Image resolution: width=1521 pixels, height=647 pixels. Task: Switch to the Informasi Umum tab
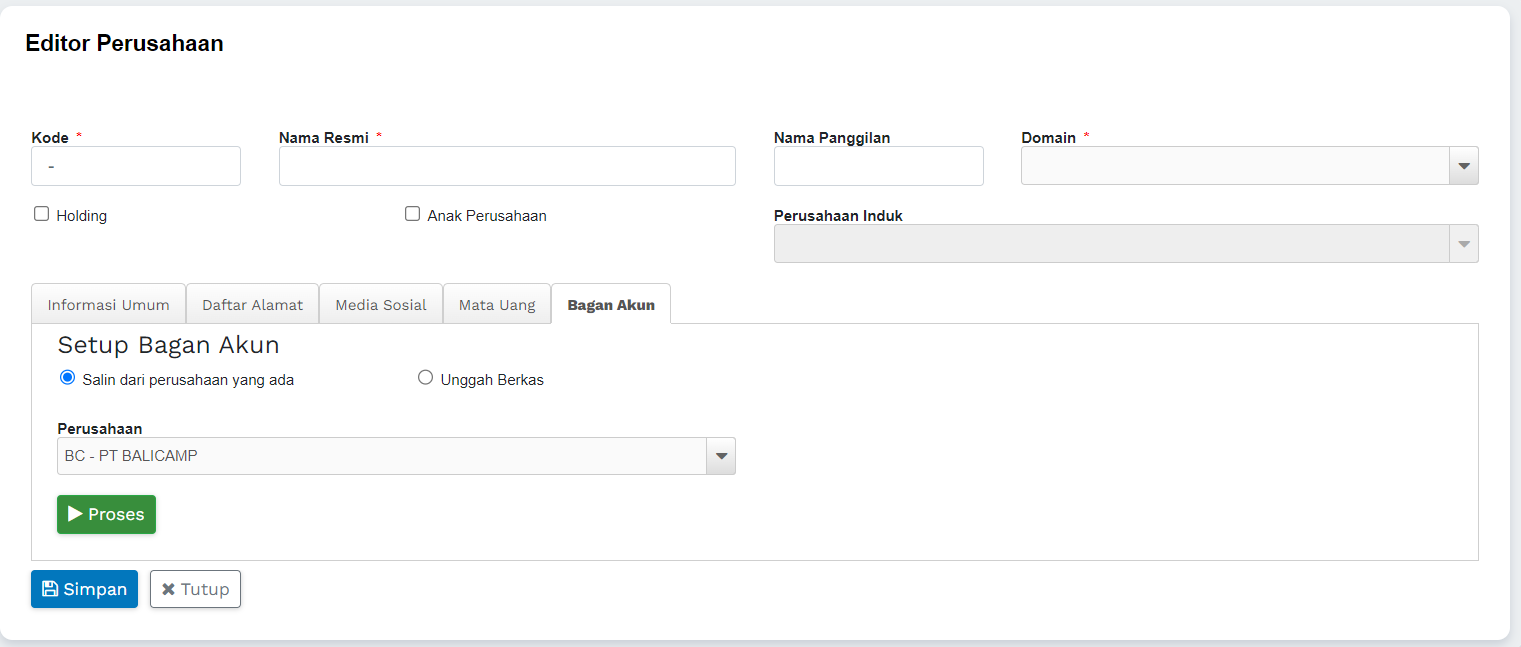[108, 305]
